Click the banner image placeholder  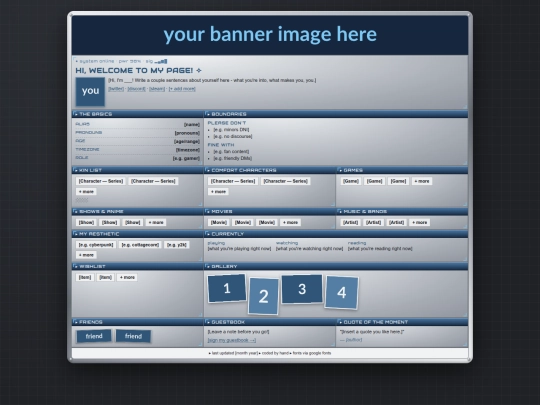pyautogui.click(x=270, y=35)
